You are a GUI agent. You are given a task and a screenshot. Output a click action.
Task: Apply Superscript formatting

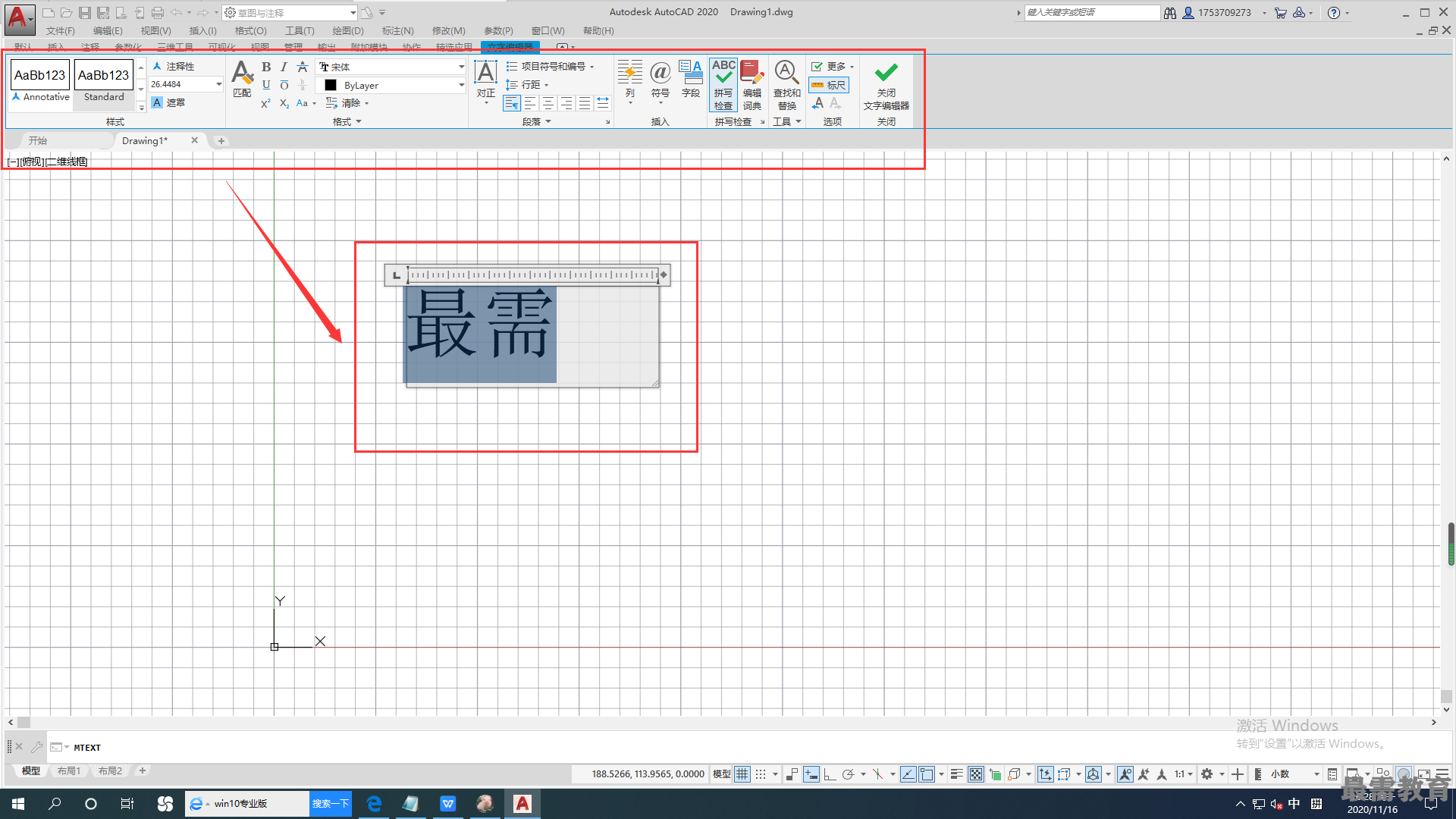[266, 103]
